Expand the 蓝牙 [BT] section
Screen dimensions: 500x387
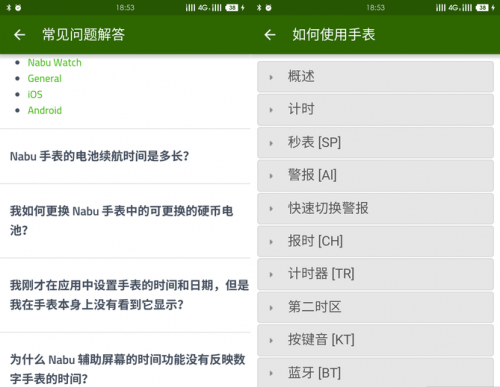click(x=375, y=372)
